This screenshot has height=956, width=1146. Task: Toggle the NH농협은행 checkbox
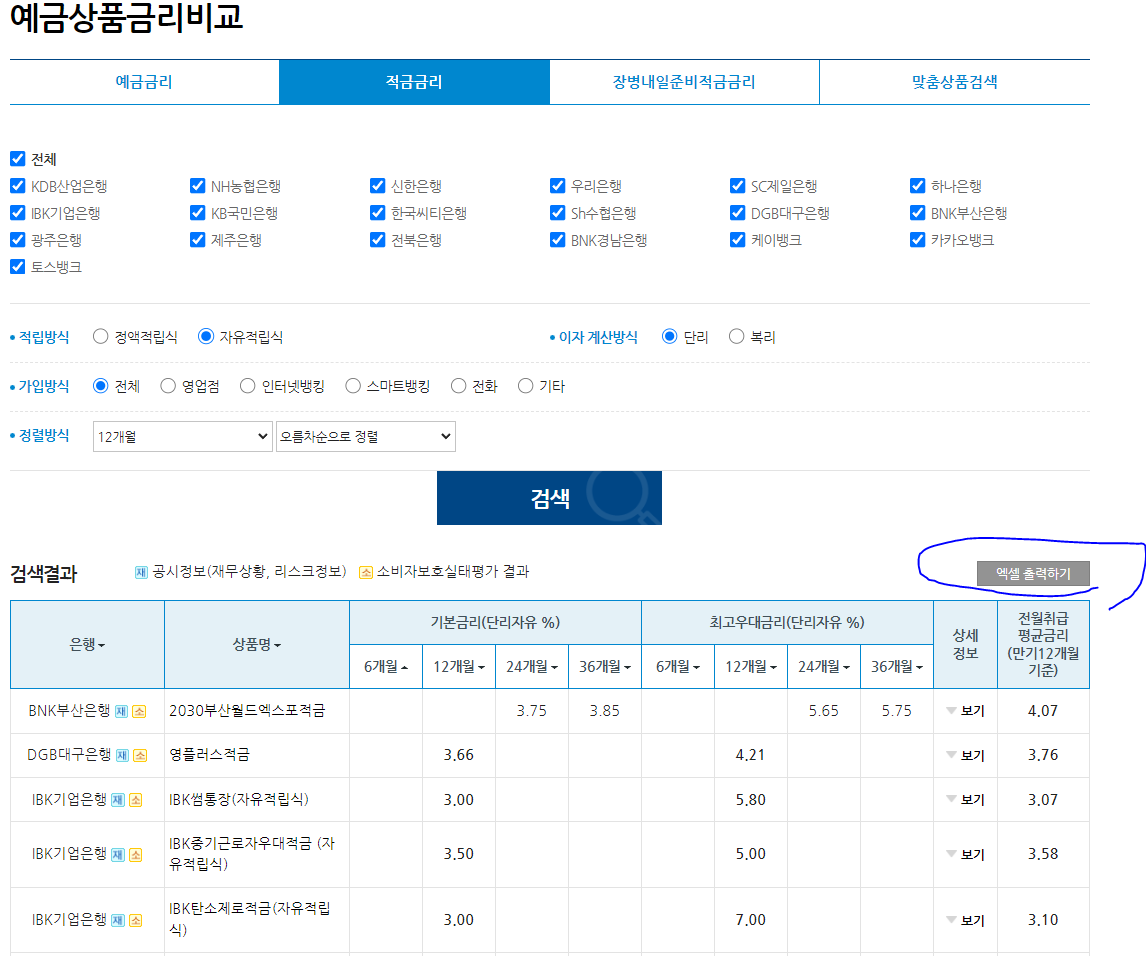(197, 186)
